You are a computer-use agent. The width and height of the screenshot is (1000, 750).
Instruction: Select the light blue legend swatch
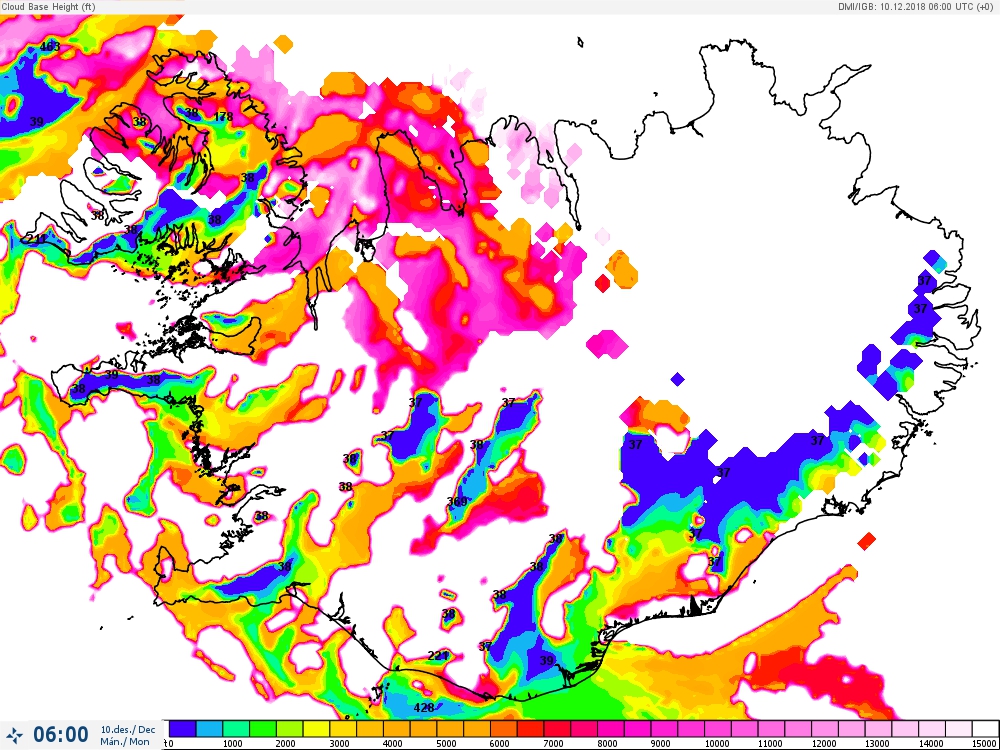tap(209, 729)
